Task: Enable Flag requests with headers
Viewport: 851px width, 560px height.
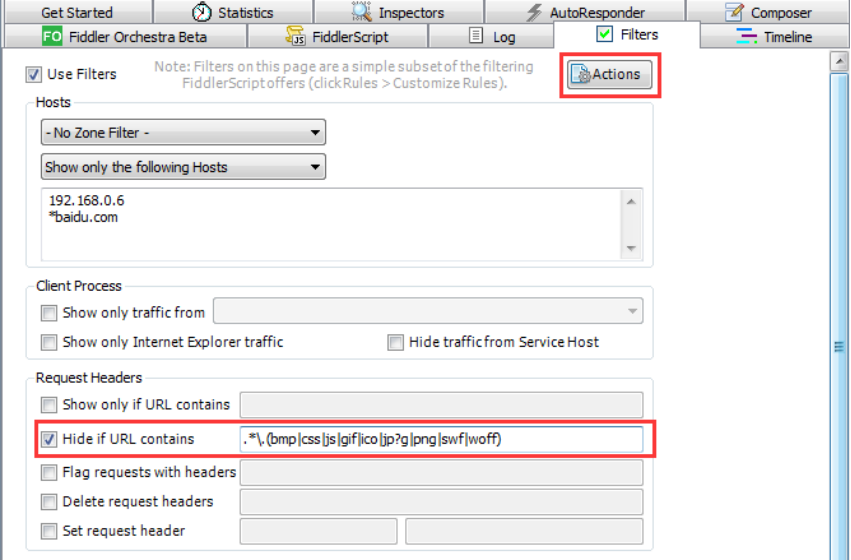Action: tap(49, 473)
